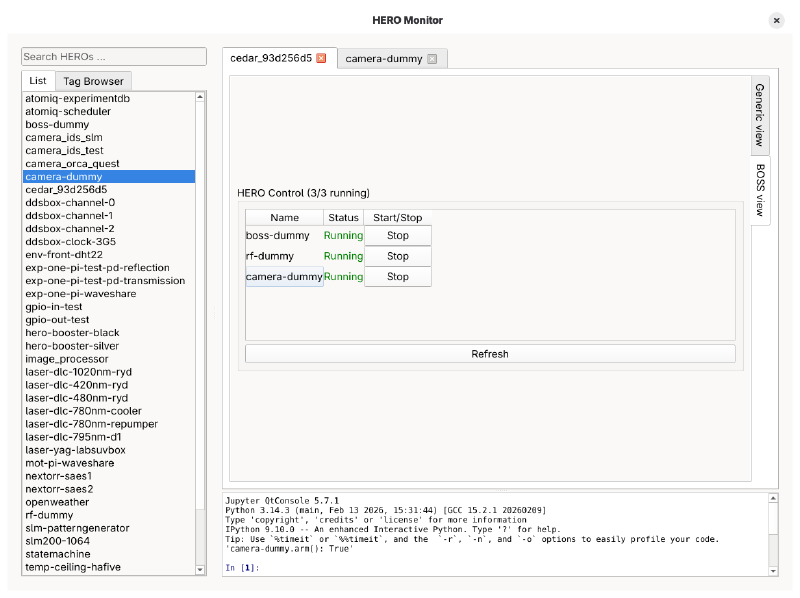Select the camera-dummy document tab
This screenshot has width=800, height=598.
click(383, 59)
